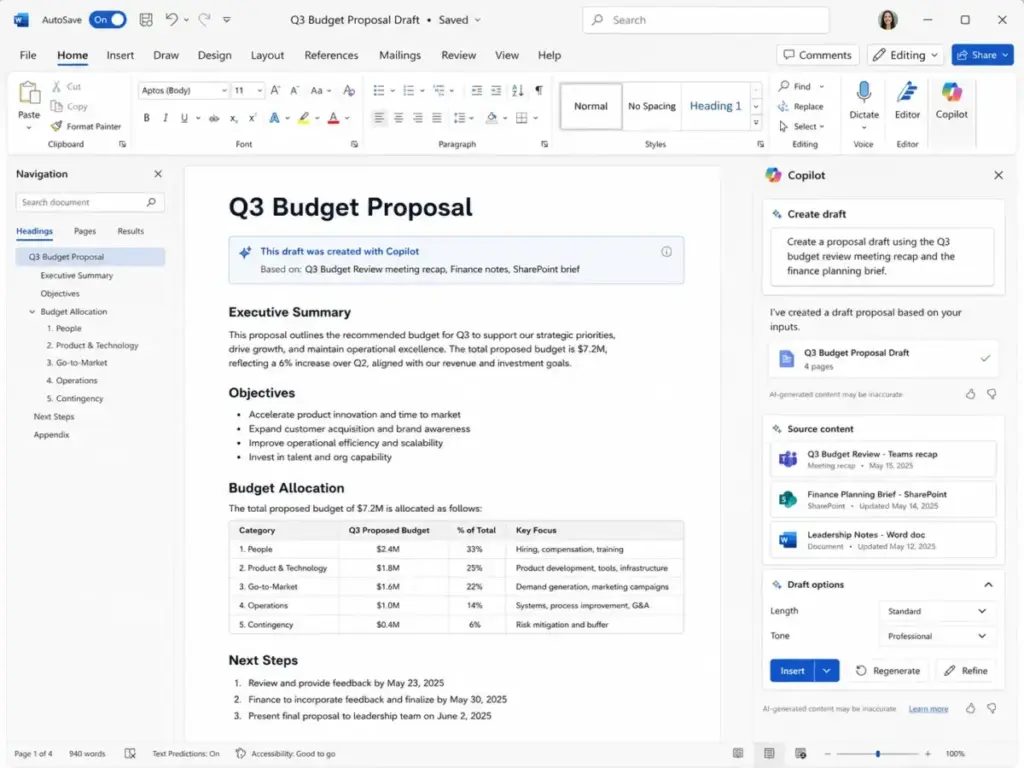Click in Search document field
Image resolution: width=1024 pixels, height=768 pixels.
tap(89, 202)
